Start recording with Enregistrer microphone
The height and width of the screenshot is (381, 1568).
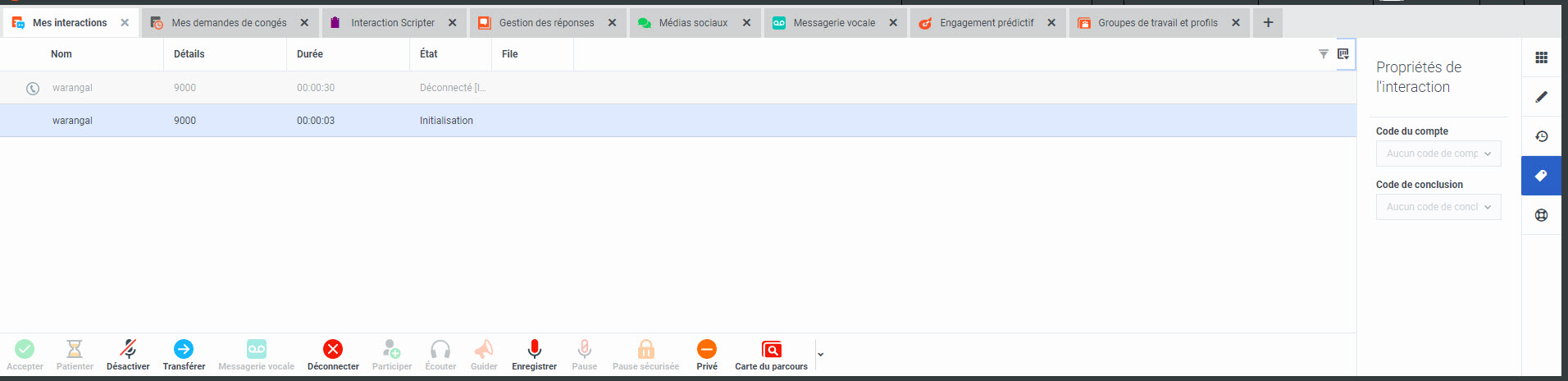tap(534, 350)
